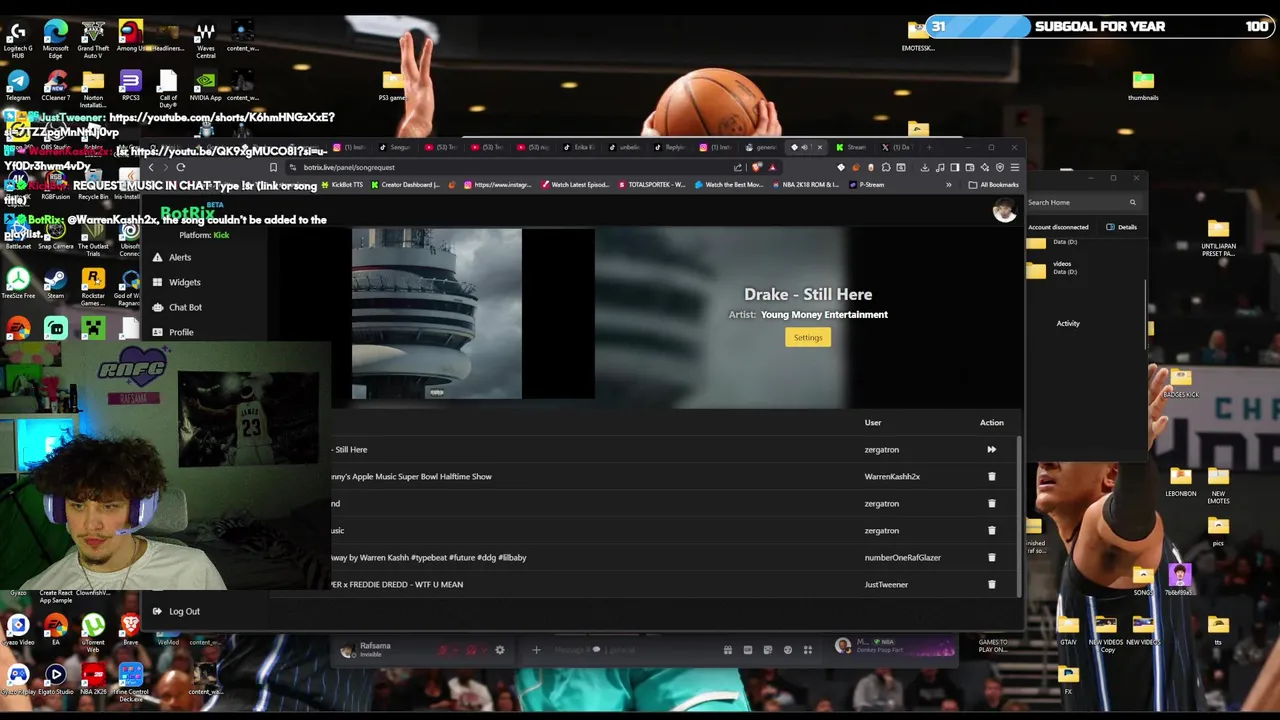This screenshot has height=720, width=1280.
Task: Click the Brave Shields lion icon
Action: (x=757, y=167)
